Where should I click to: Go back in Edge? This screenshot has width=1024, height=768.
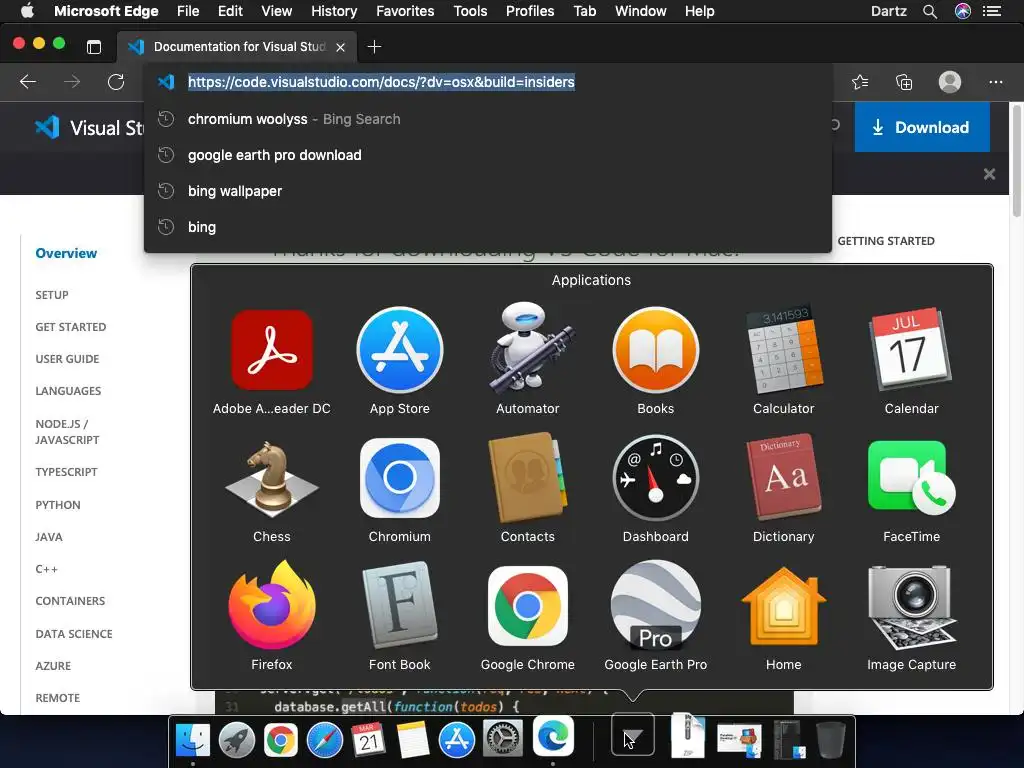pyautogui.click(x=28, y=82)
